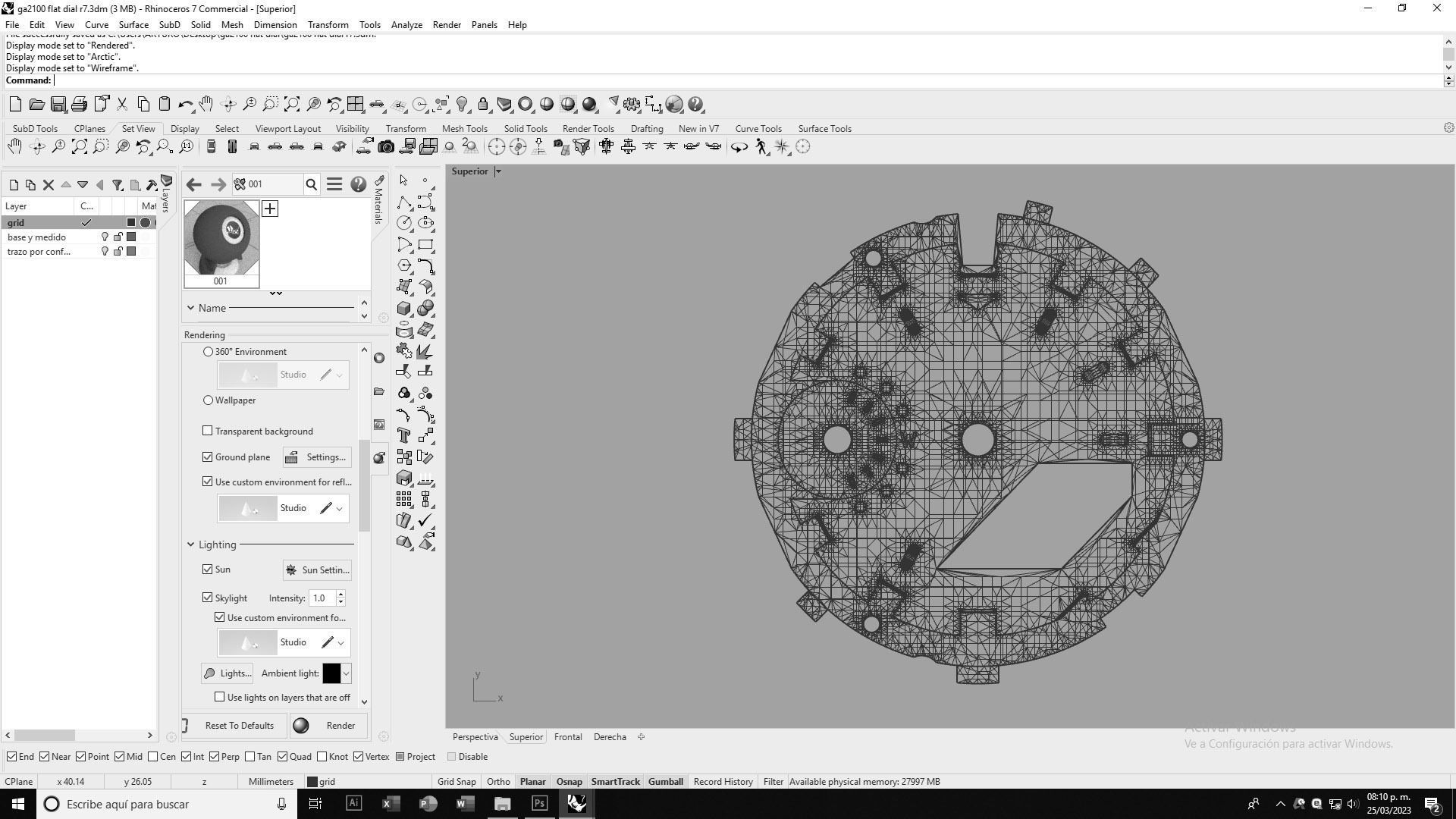Select the 001 material thumbnail

[x=221, y=244]
